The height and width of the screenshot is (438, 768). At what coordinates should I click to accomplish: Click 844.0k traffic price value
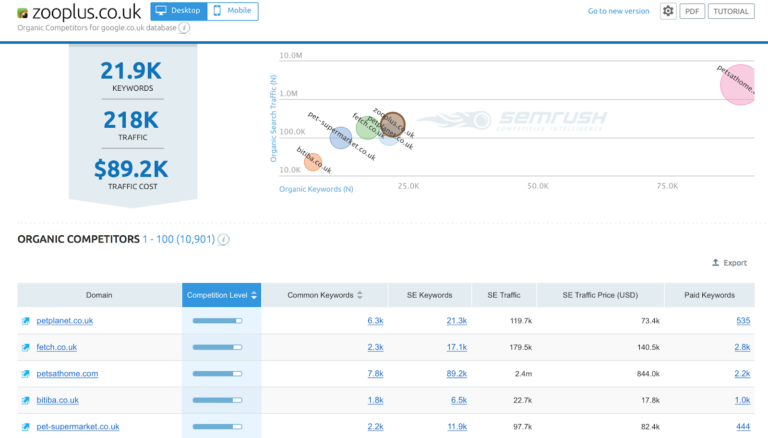pyautogui.click(x=648, y=374)
